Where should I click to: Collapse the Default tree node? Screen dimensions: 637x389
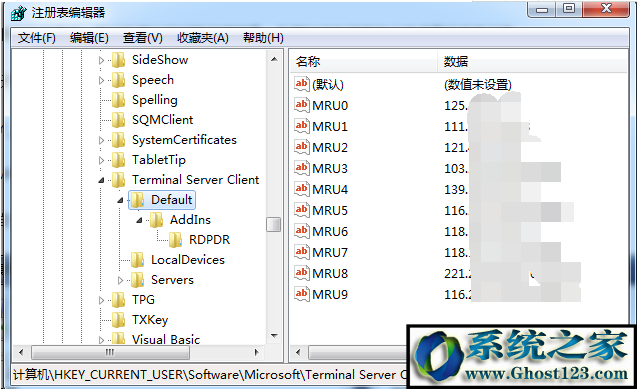[120, 200]
